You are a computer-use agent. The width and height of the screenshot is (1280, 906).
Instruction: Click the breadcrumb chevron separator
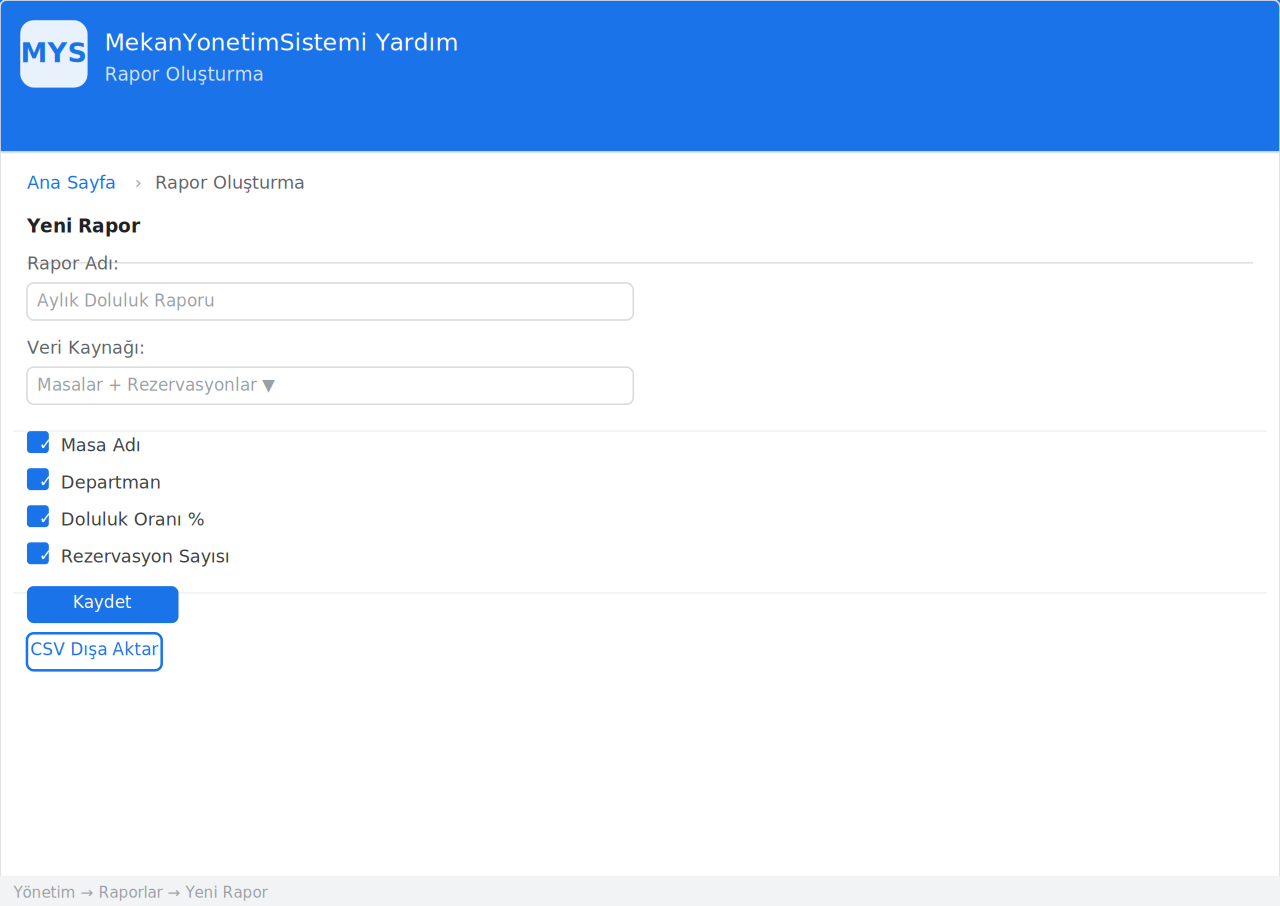click(138, 183)
